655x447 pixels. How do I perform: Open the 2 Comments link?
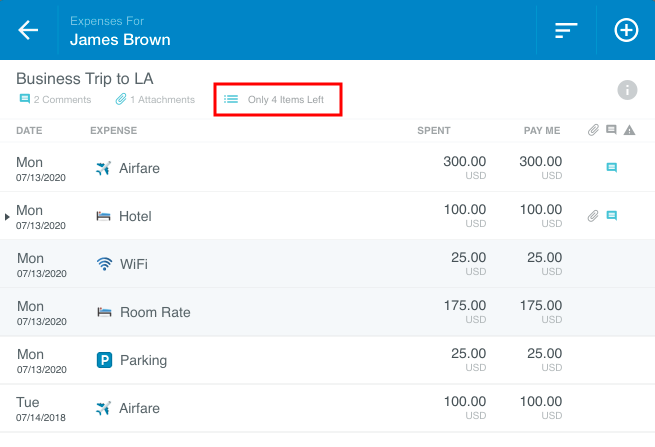[55, 100]
